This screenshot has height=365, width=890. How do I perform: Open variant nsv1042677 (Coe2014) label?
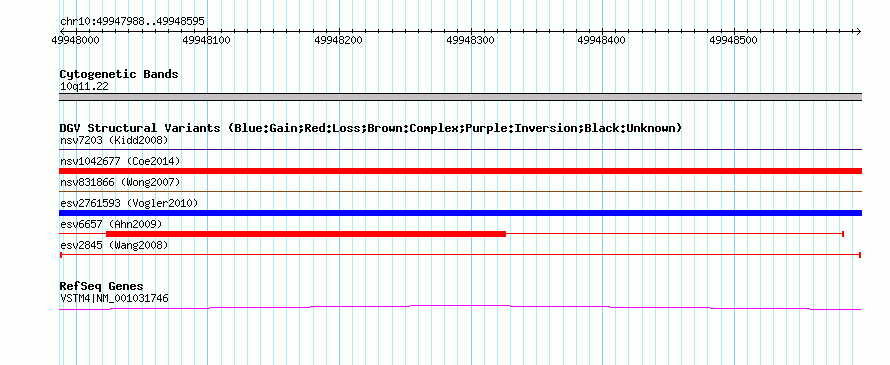[x=120, y=161]
